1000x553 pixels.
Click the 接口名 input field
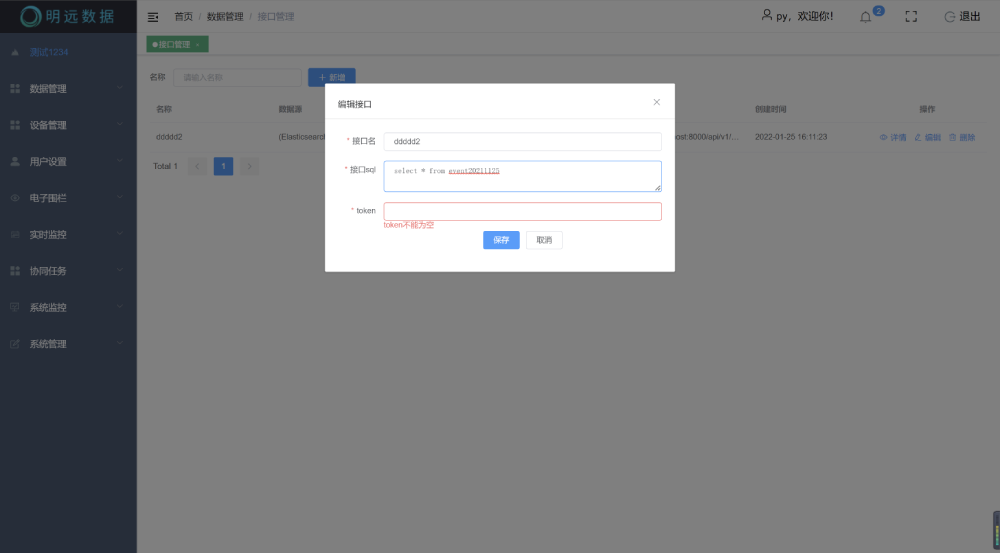tap(522, 142)
